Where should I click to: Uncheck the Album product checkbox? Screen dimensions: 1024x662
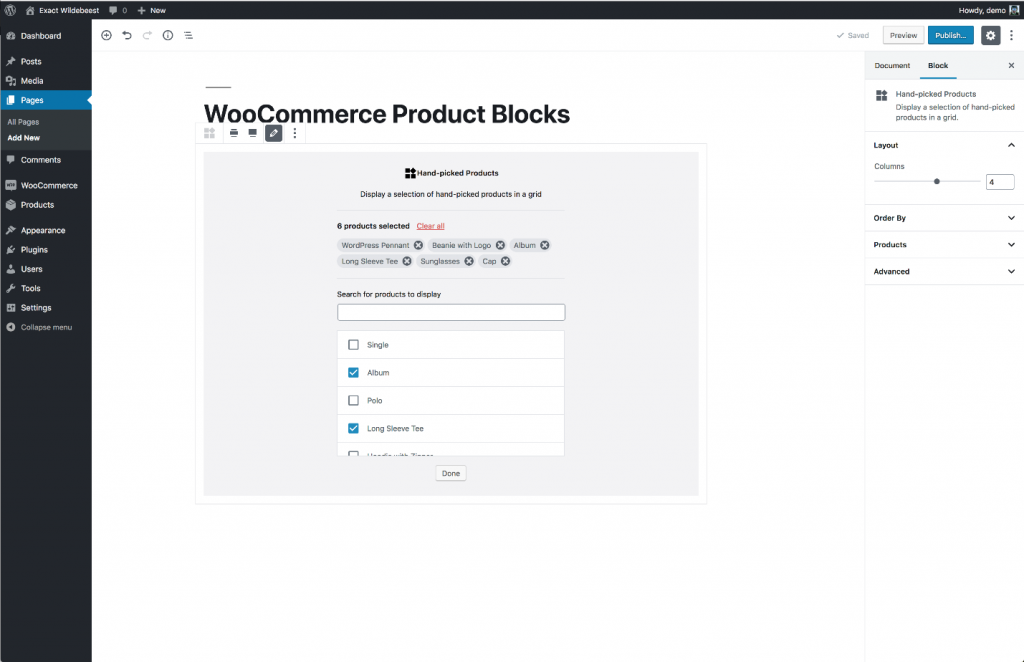(353, 373)
